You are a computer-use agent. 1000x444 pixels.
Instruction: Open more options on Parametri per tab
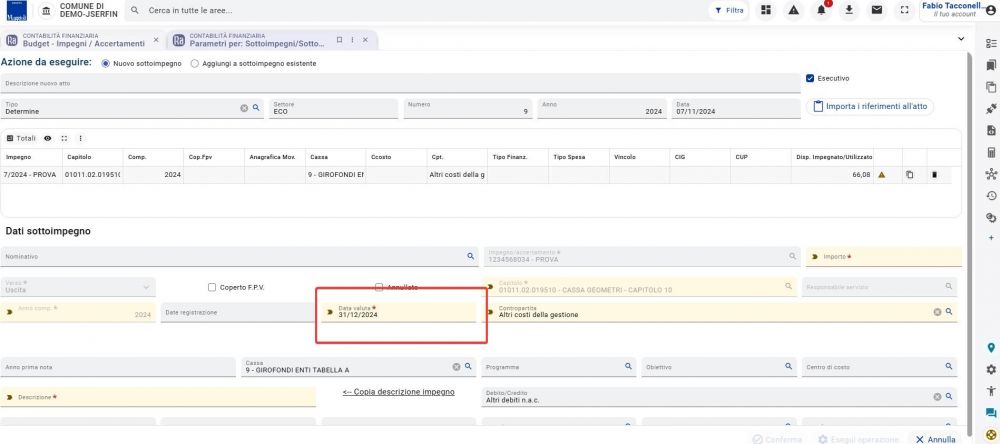click(x=353, y=40)
